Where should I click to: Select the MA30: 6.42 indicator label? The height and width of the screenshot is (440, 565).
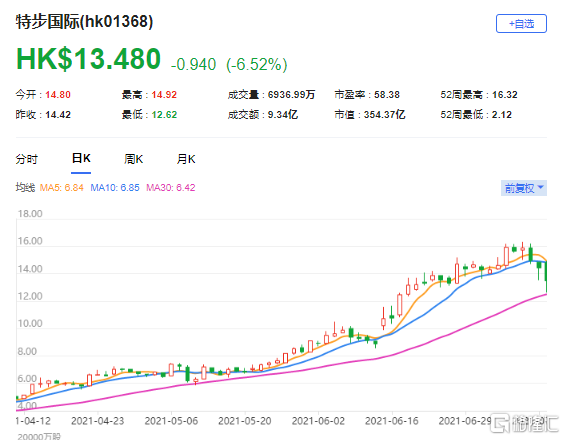(170, 188)
